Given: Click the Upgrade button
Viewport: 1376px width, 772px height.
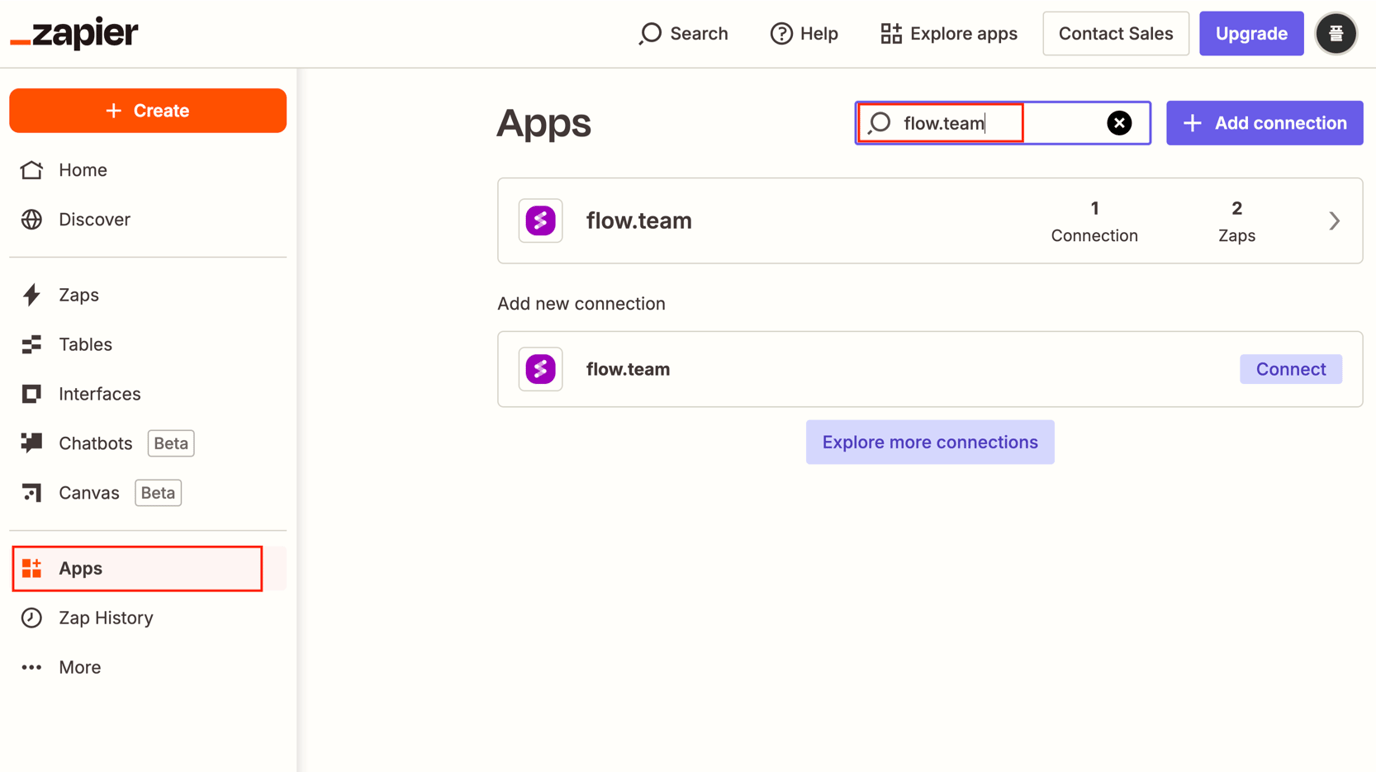Looking at the screenshot, I should click(1251, 33).
